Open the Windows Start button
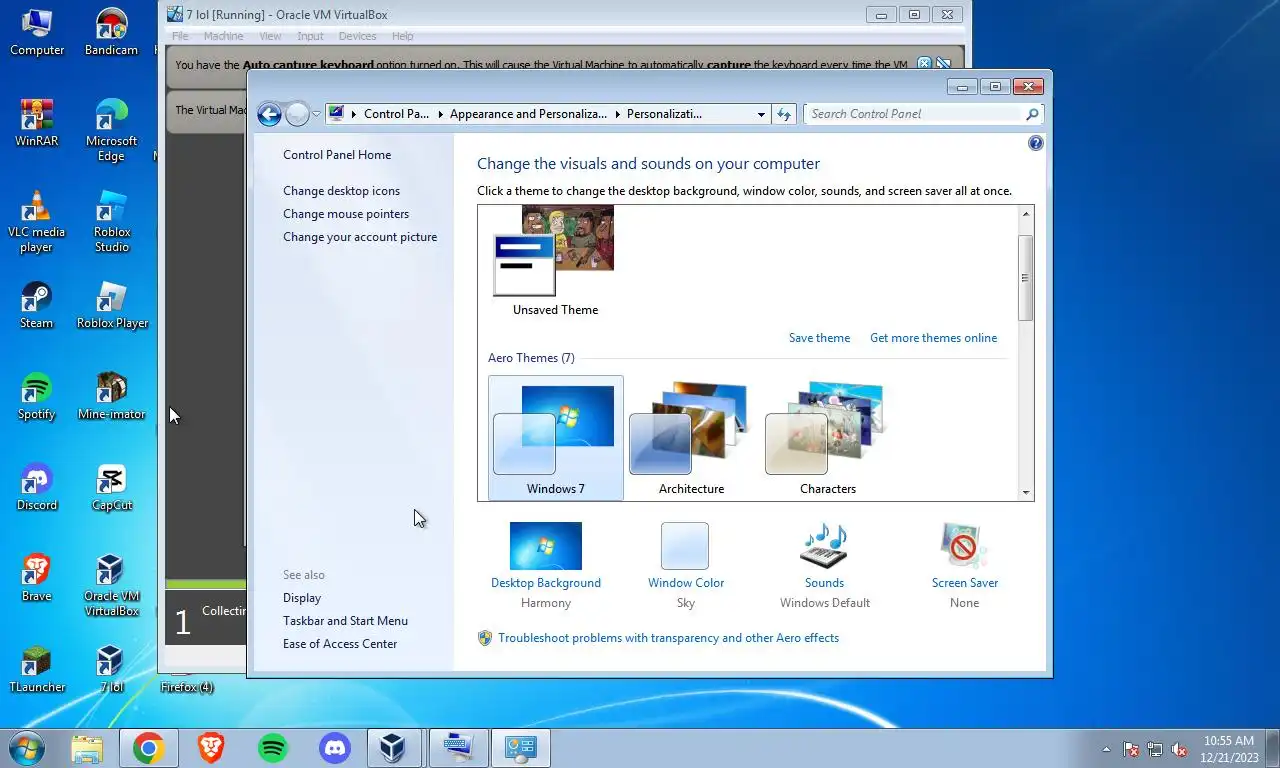Screen dimensions: 1280x768 point(26,748)
